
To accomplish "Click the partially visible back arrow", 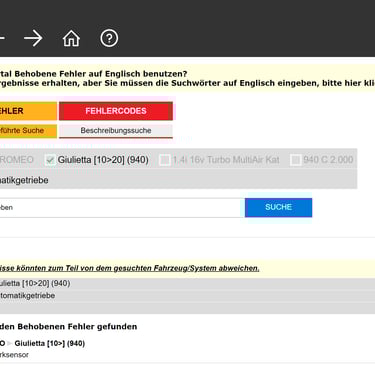I will pos(2,39).
